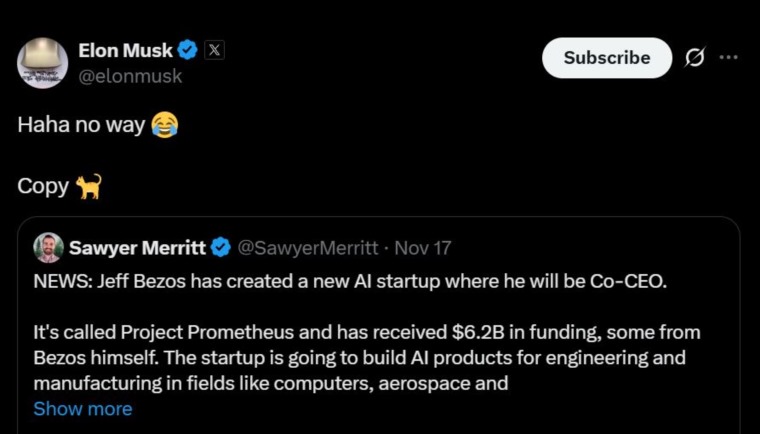Click the laughing crying emoji
Screen dimensions: 760x434
point(165,125)
